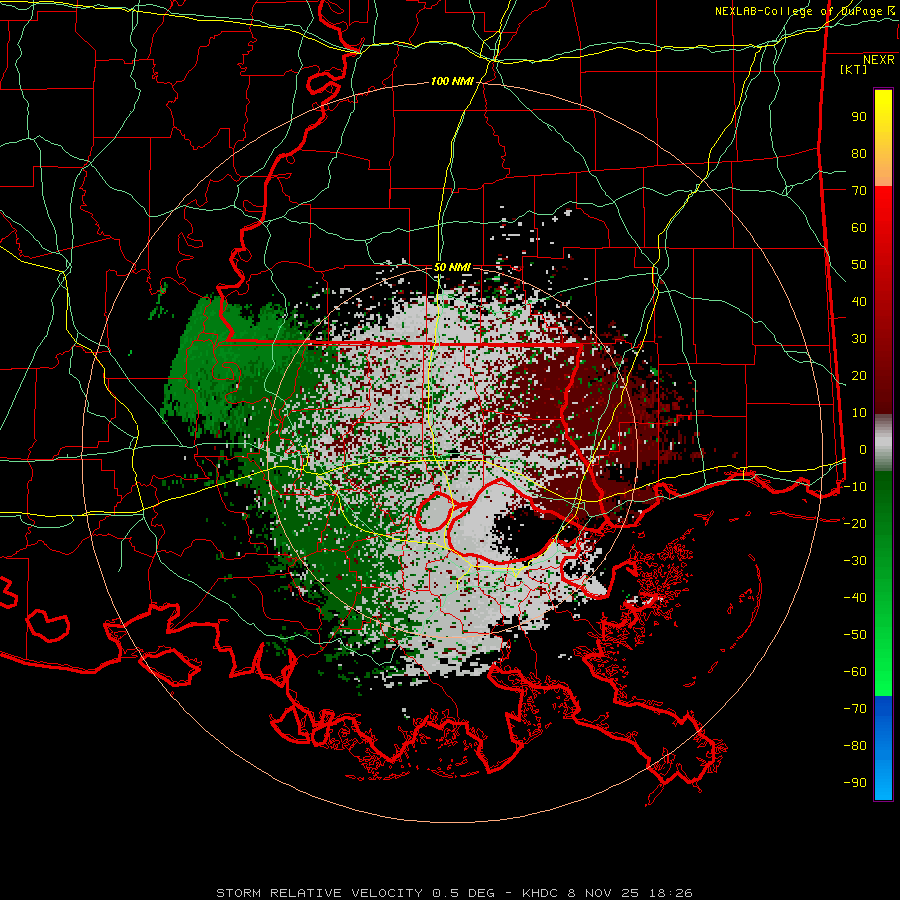Click the 70 knot scale label
Screen dimensions: 900x900
[859, 191]
